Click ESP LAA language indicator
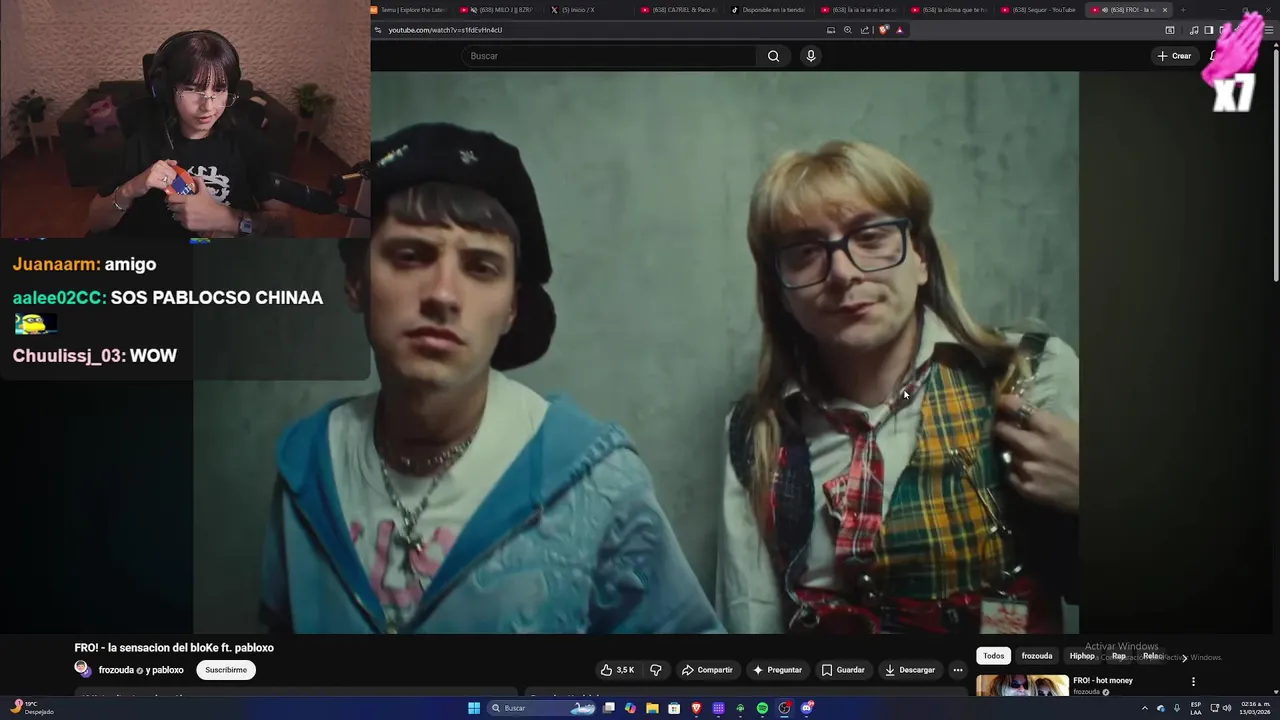 (x=1196, y=708)
